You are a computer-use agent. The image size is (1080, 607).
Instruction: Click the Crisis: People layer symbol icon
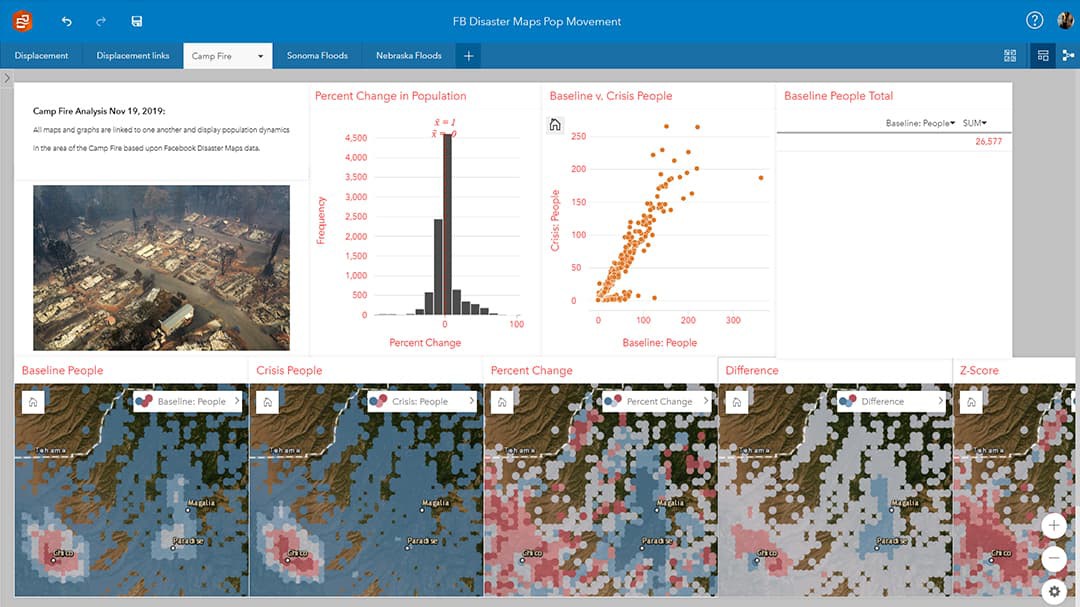(x=378, y=401)
